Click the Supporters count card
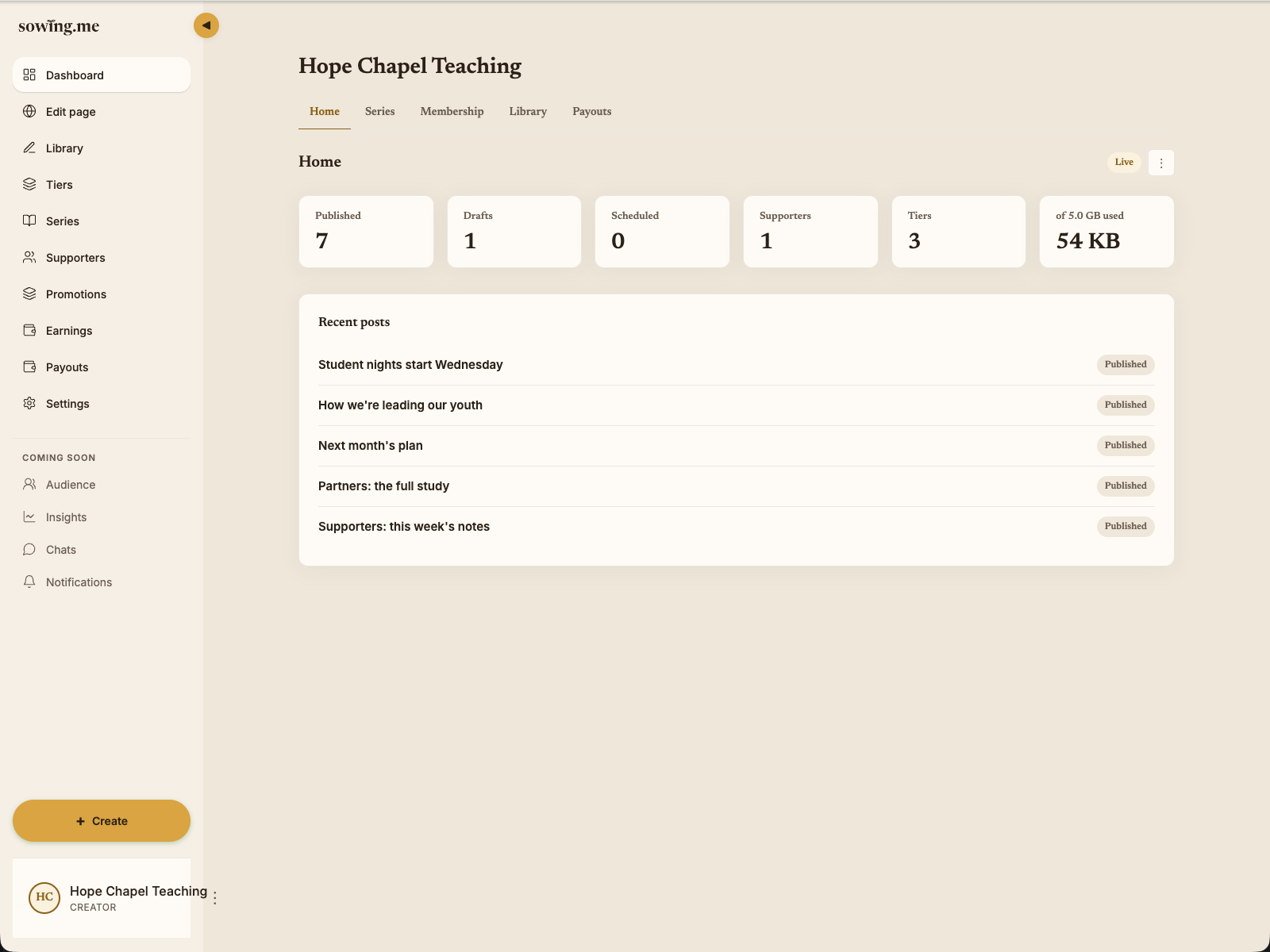This screenshot has width=1270, height=952. coord(810,232)
